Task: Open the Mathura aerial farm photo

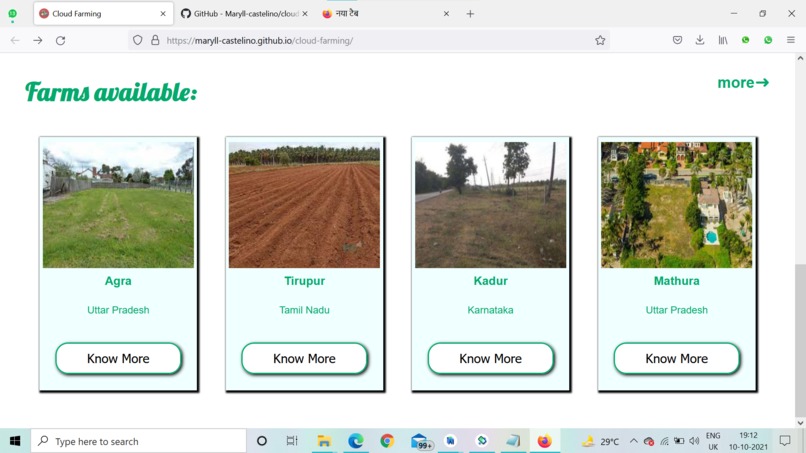Action: click(x=676, y=205)
